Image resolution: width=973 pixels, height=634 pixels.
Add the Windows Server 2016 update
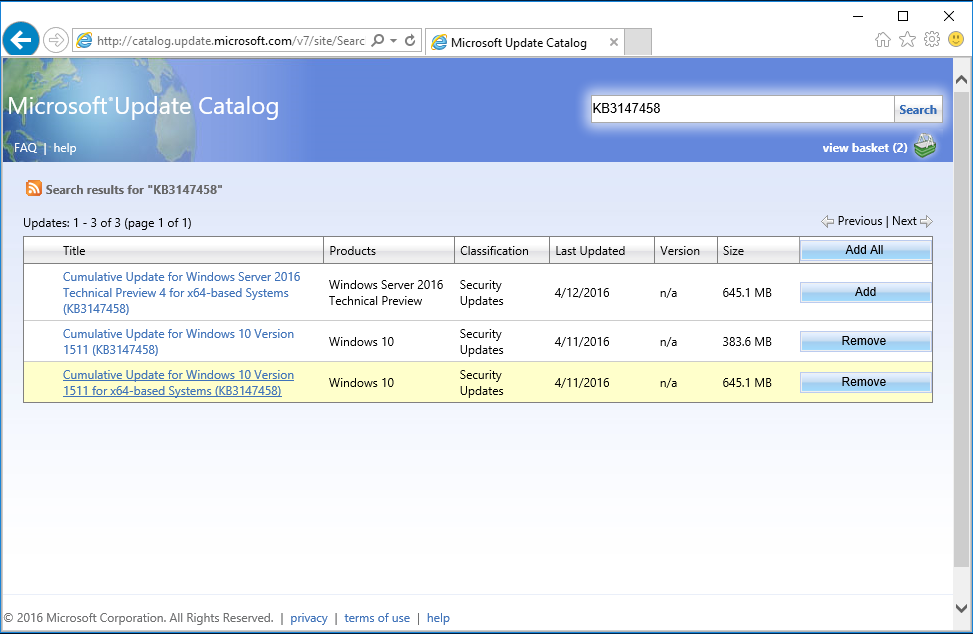865,292
